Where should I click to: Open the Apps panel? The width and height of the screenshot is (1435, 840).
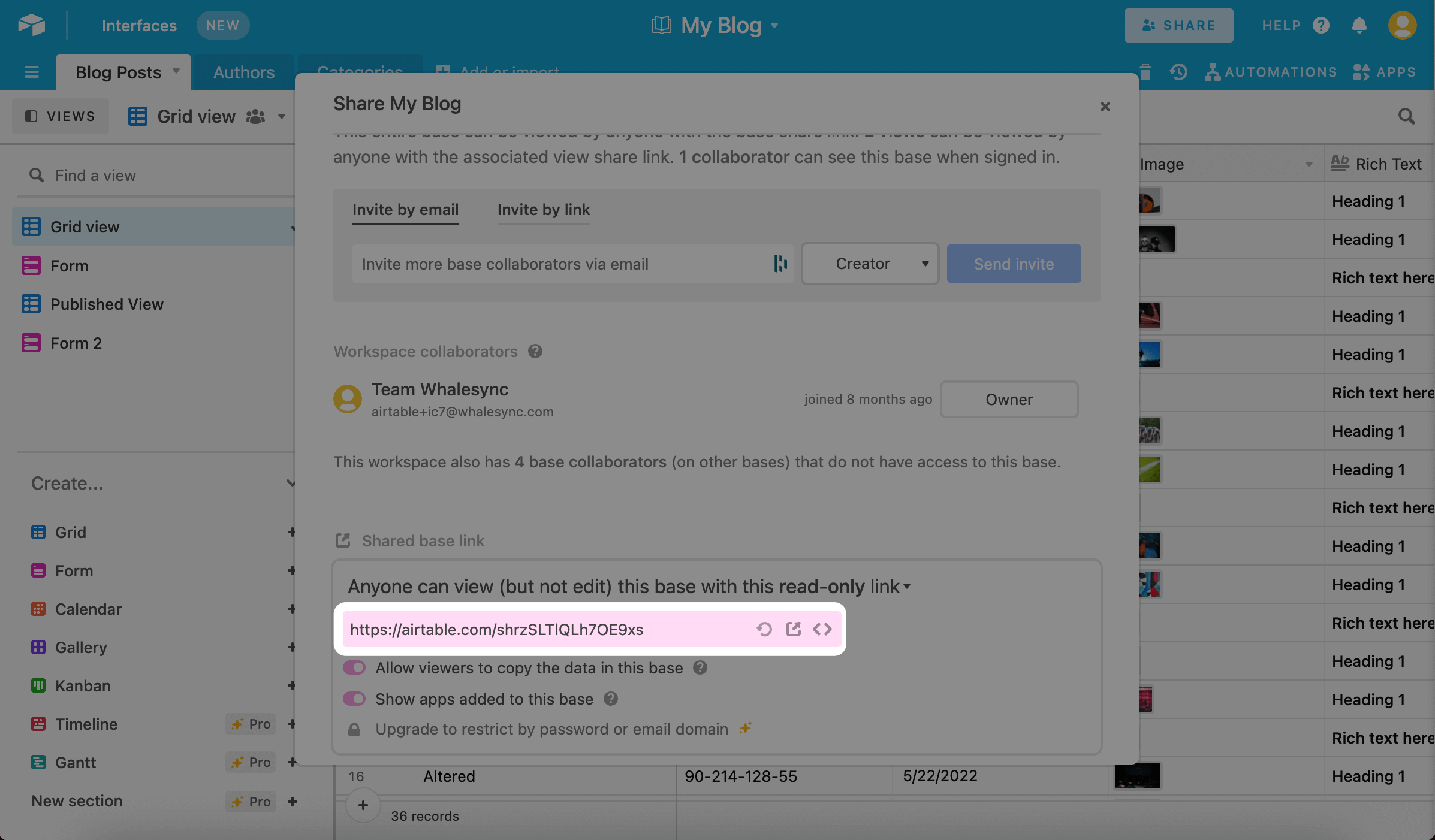[1385, 71]
